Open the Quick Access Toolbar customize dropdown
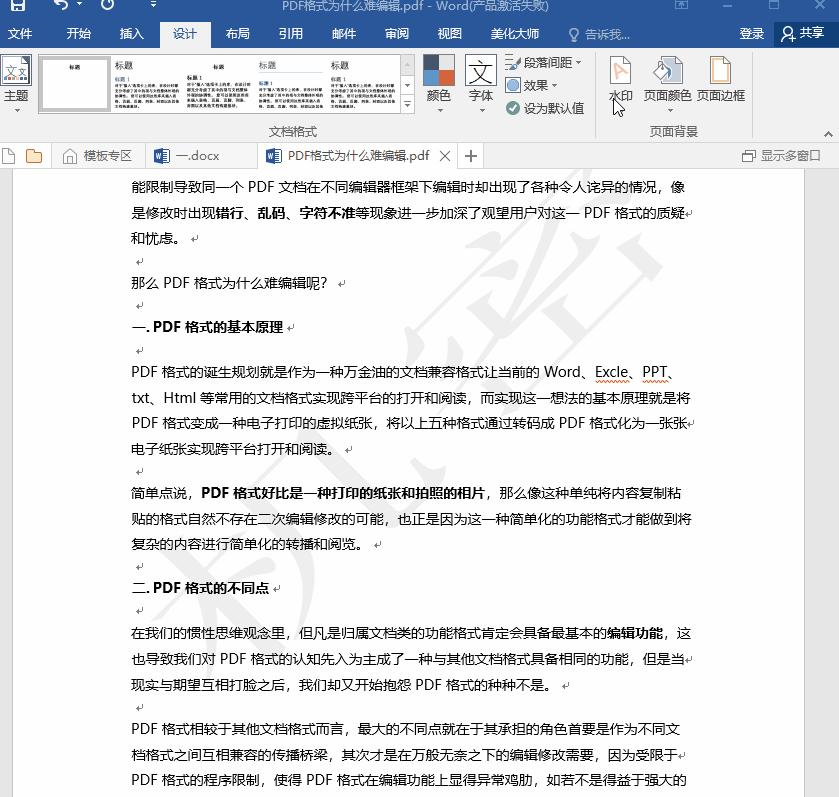 pyautogui.click(x=153, y=8)
